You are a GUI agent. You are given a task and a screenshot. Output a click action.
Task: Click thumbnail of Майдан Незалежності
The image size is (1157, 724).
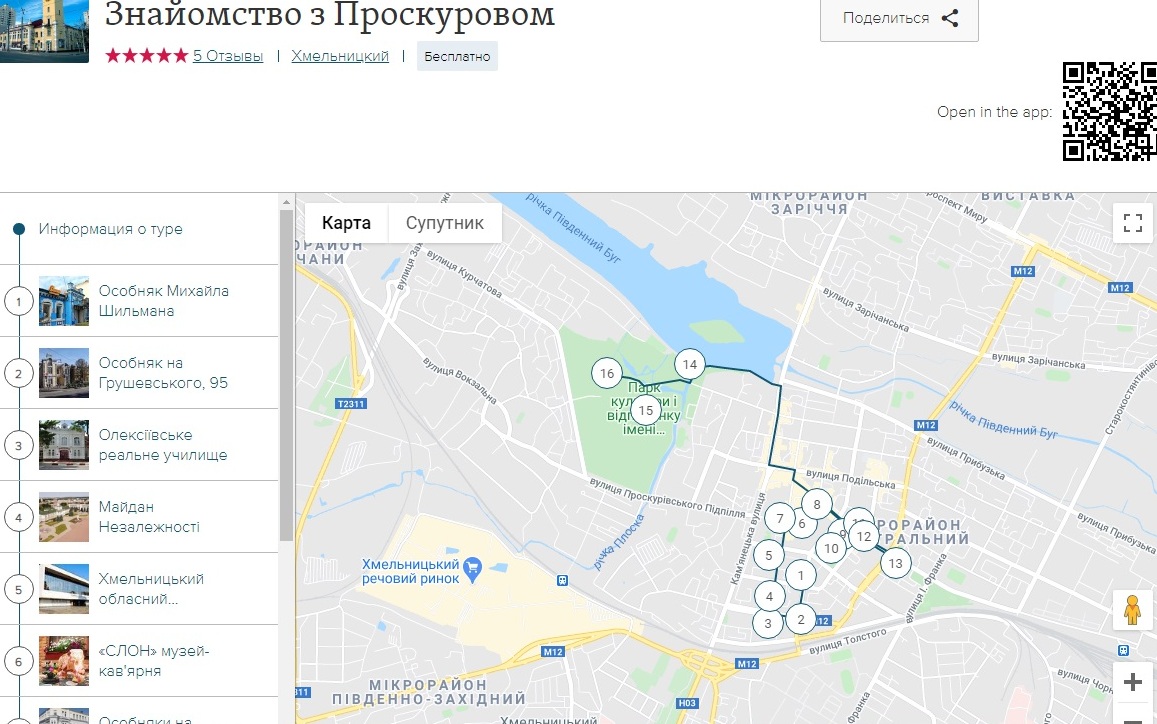pyautogui.click(x=63, y=517)
